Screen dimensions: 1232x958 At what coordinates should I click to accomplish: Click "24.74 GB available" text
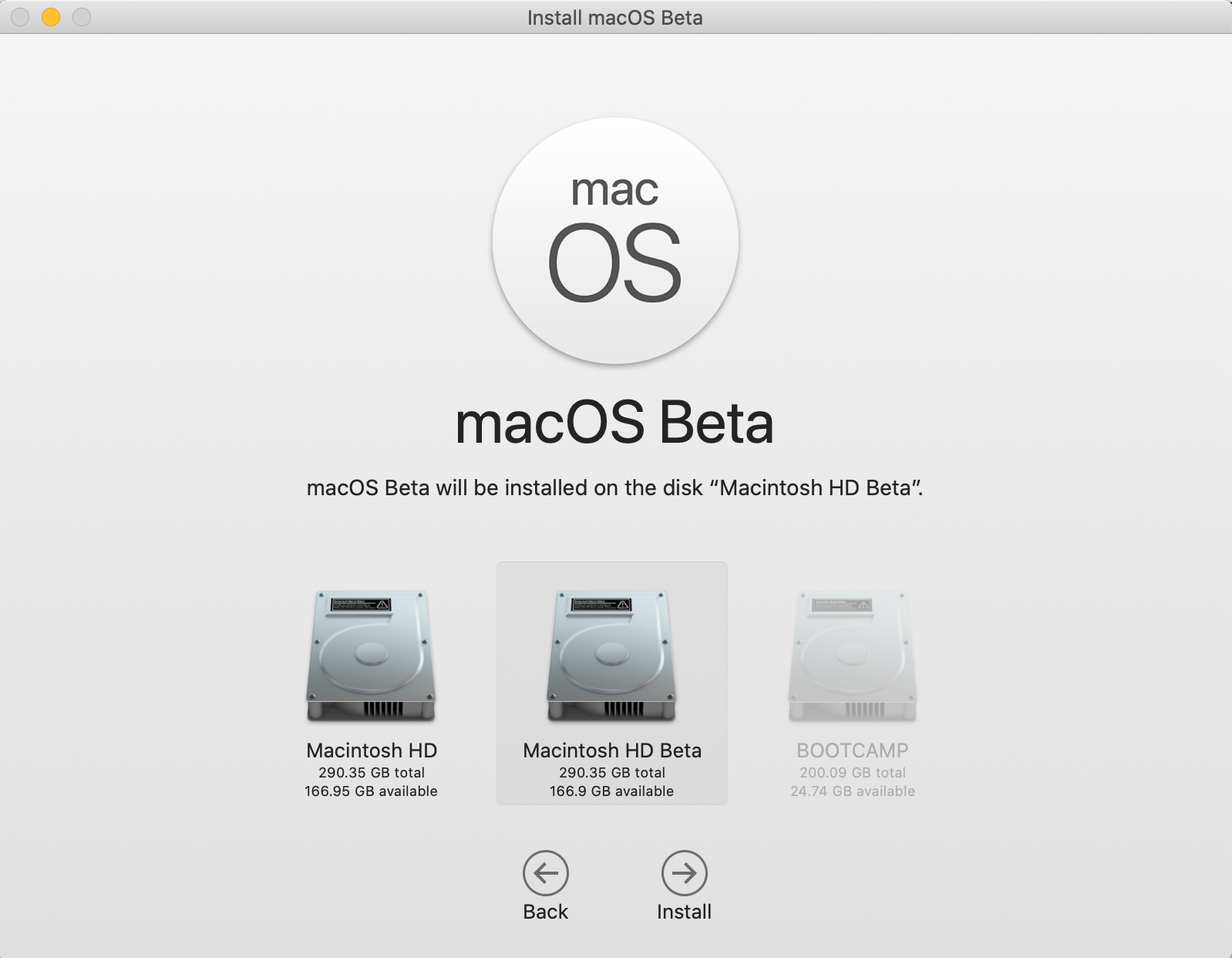pyautogui.click(x=853, y=791)
